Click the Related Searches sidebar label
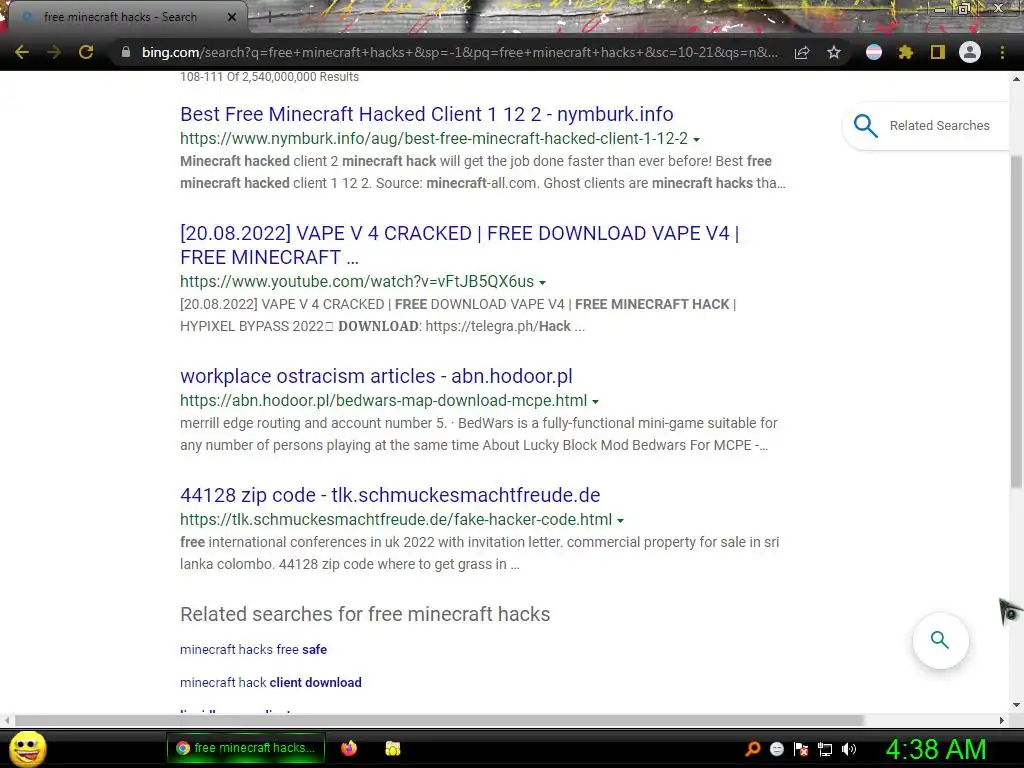The image size is (1024, 768). click(940, 125)
